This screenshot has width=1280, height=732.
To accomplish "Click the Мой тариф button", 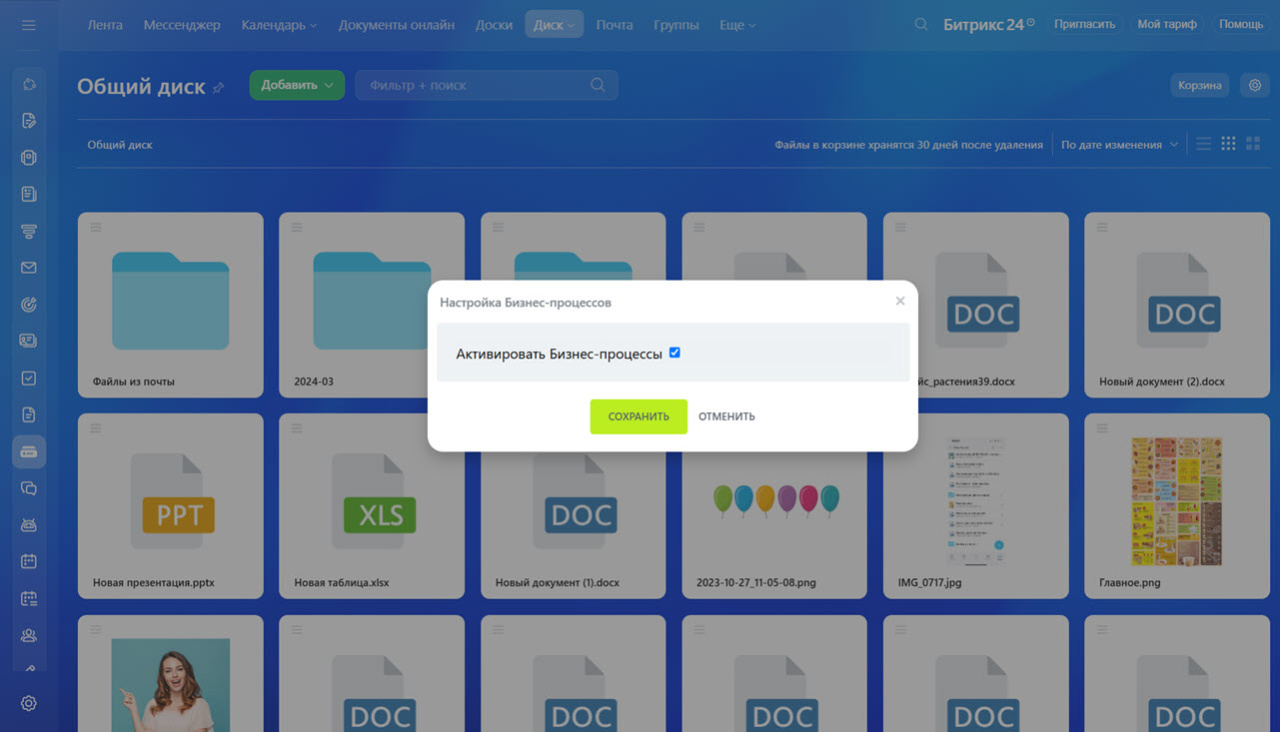I will pos(1167,24).
